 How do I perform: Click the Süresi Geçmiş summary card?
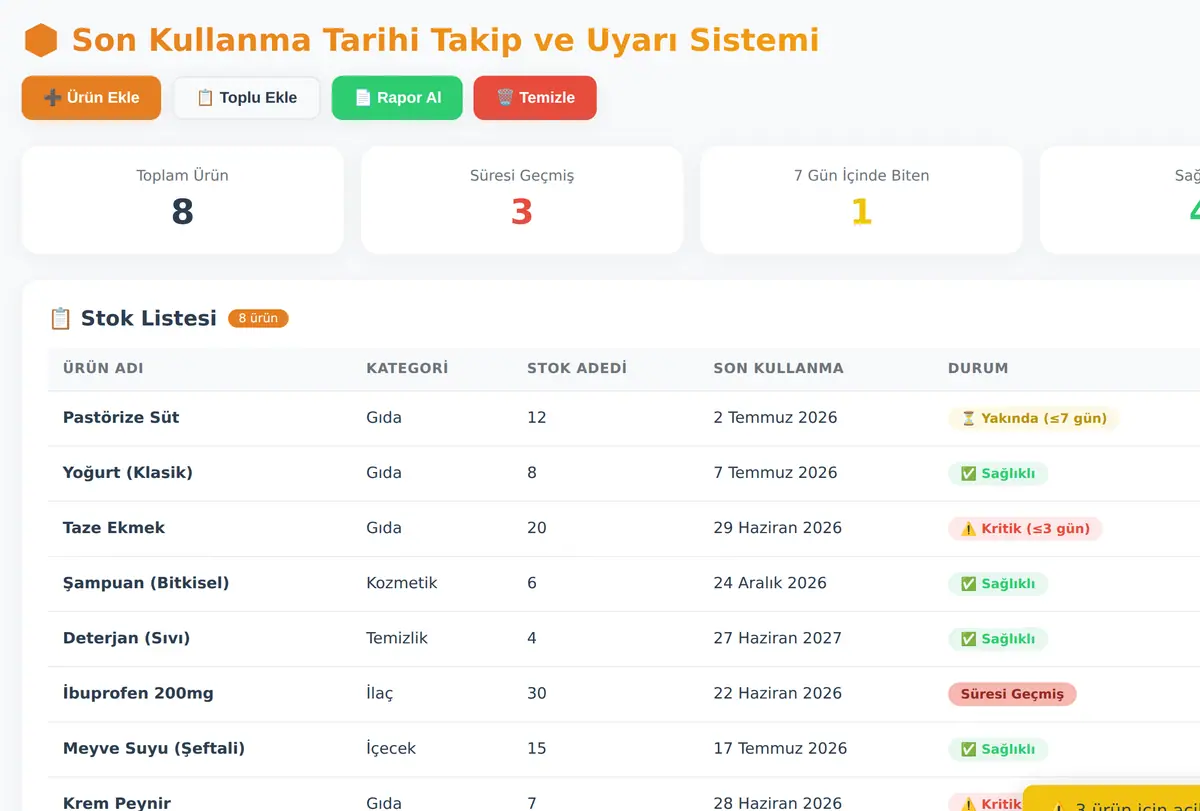522,200
